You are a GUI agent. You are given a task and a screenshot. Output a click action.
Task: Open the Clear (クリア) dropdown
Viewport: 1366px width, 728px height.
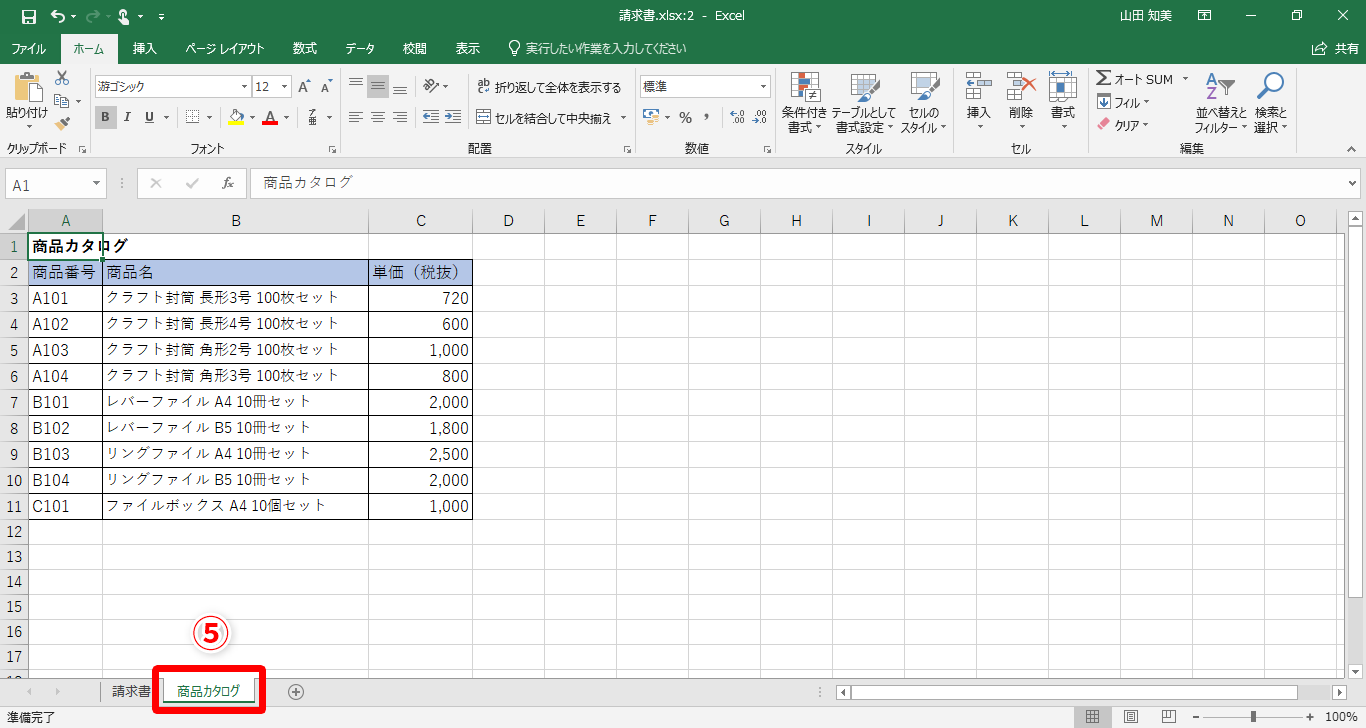tap(1124, 125)
